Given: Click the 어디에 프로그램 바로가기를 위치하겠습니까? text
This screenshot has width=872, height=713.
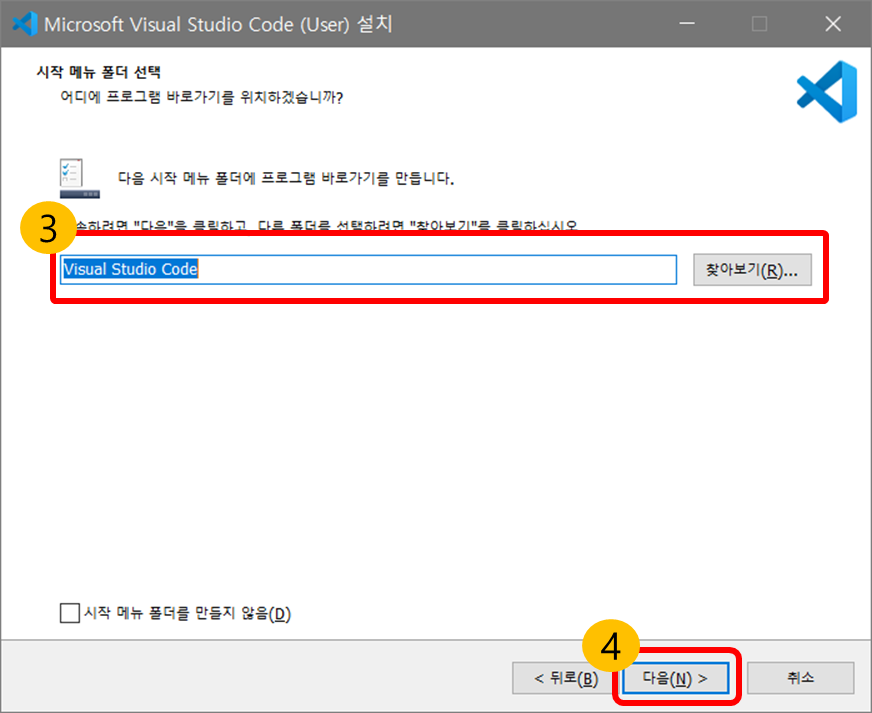Looking at the screenshot, I should coord(201,97).
